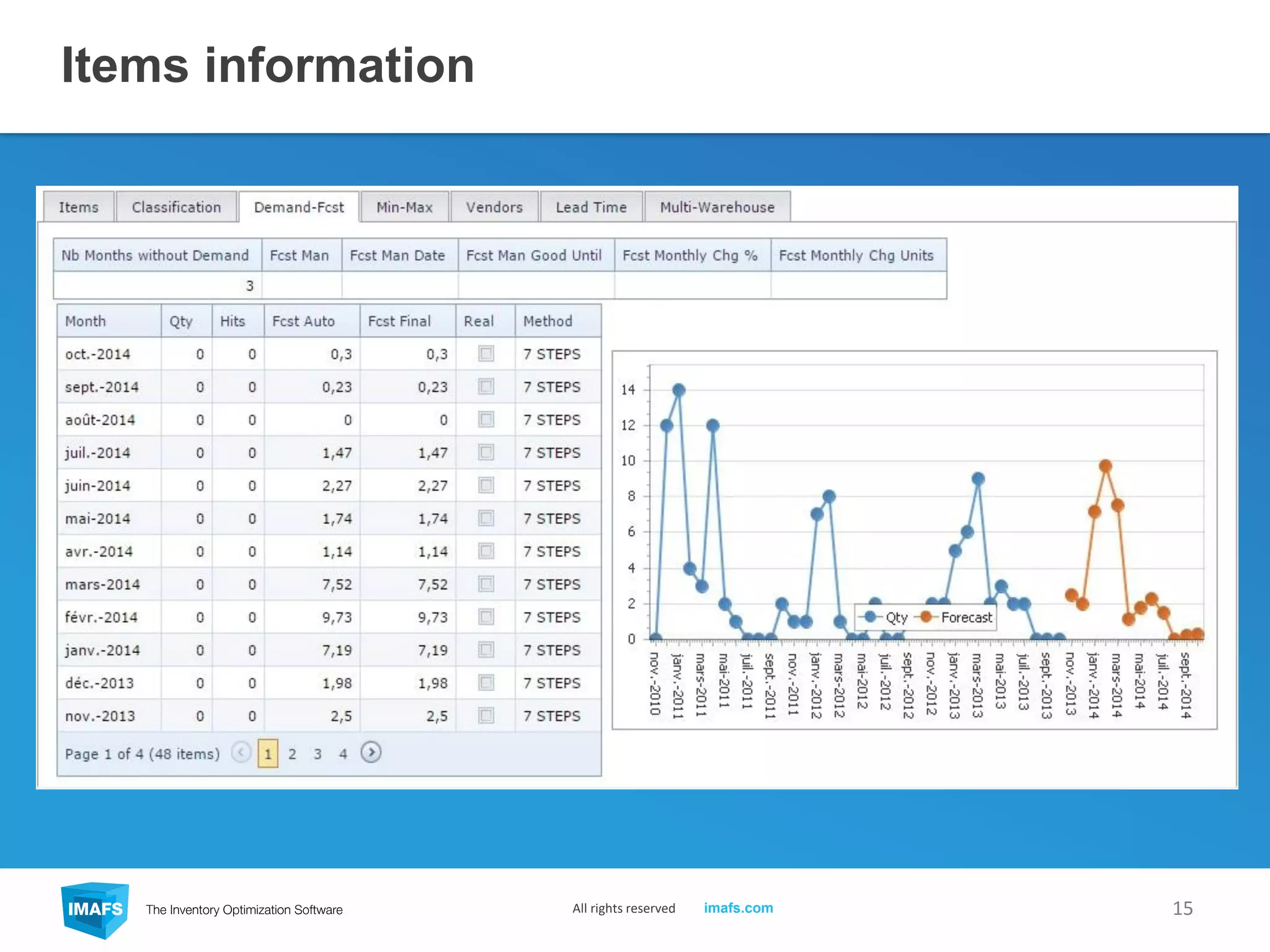Screen dimensions: 1270x952
Task: Click the highest orange forecast data point
Action: pyautogui.click(x=1105, y=466)
